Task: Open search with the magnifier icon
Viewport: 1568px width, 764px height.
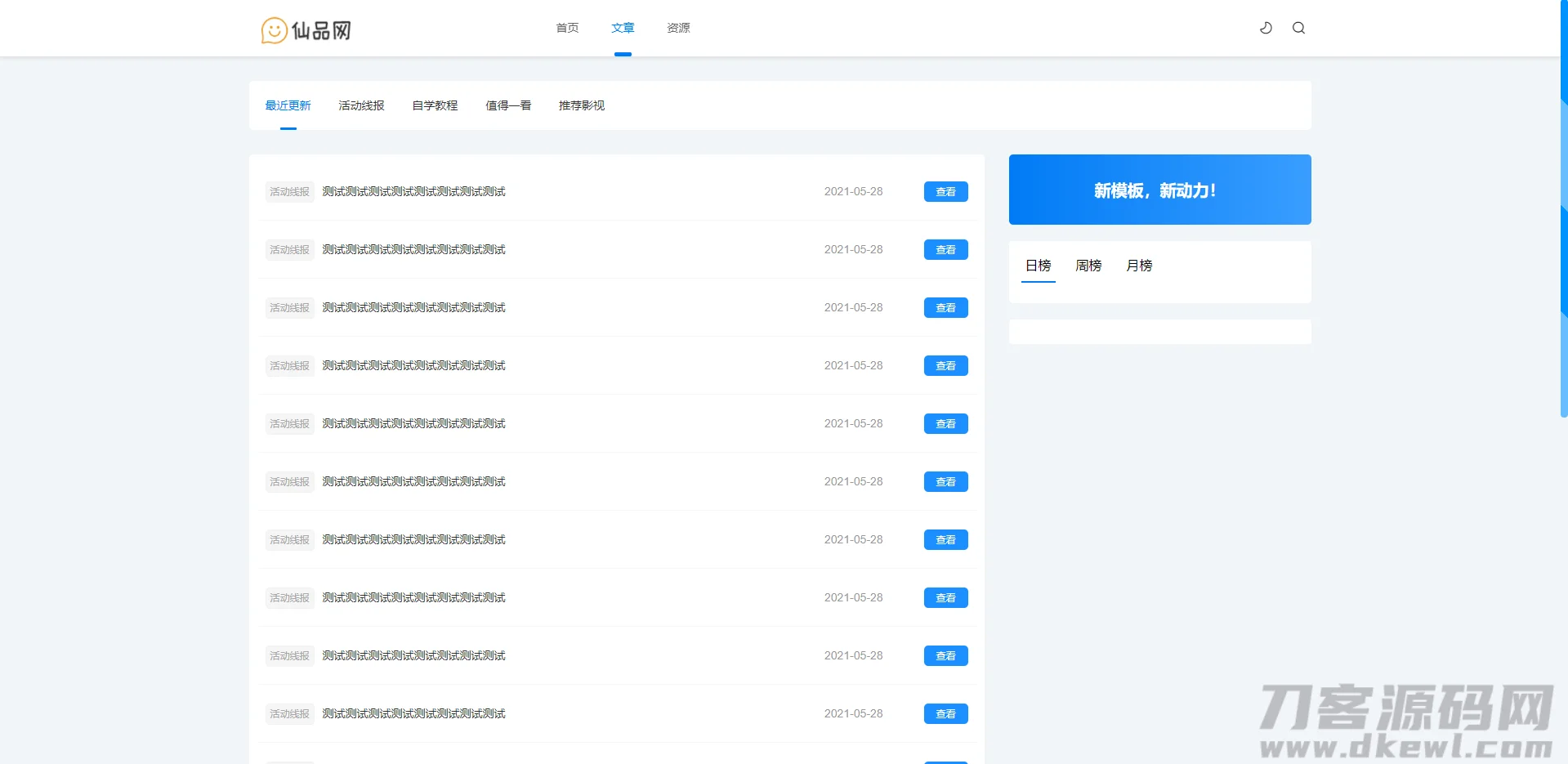Action: pyautogui.click(x=1298, y=27)
